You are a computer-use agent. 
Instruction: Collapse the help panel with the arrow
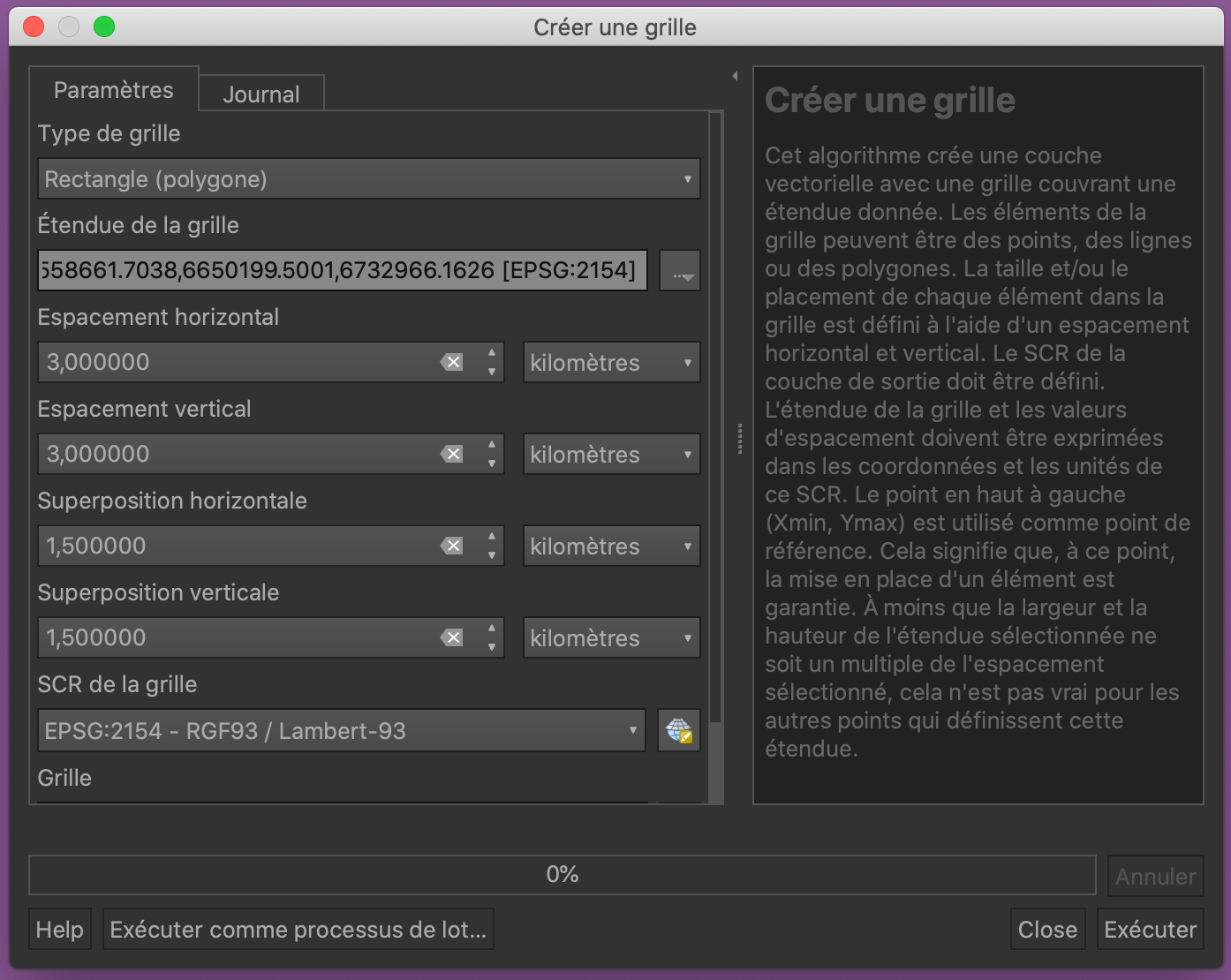[x=735, y=77]
